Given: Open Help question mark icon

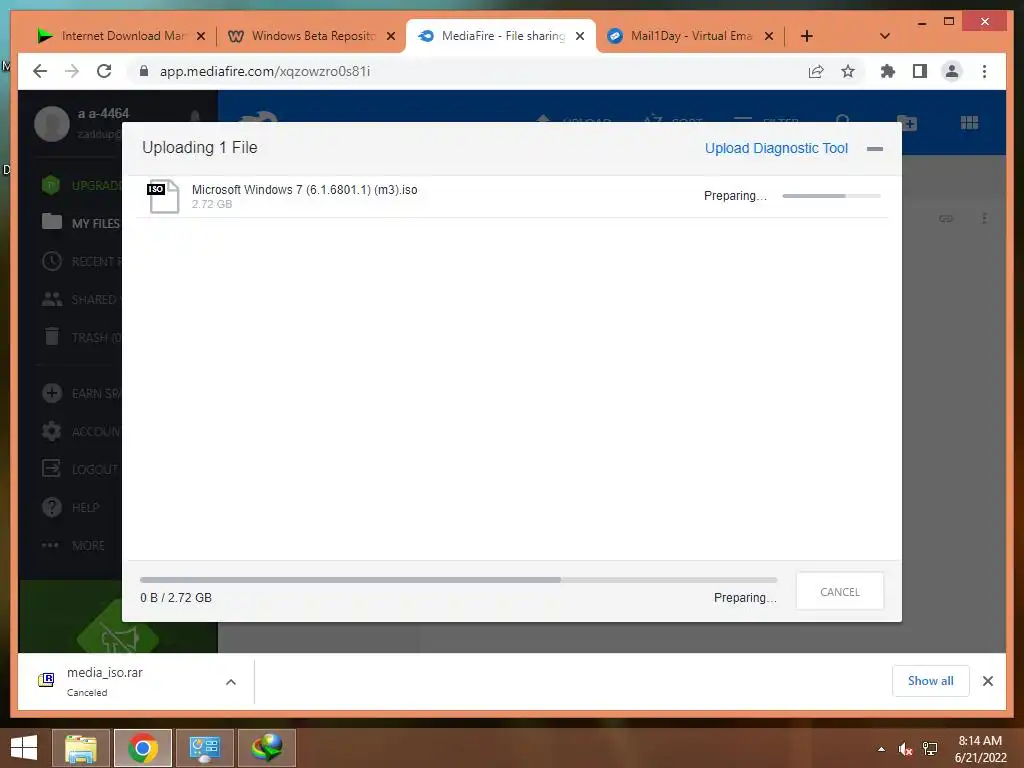Looking at the screenshot, I should tap(52, 507).
